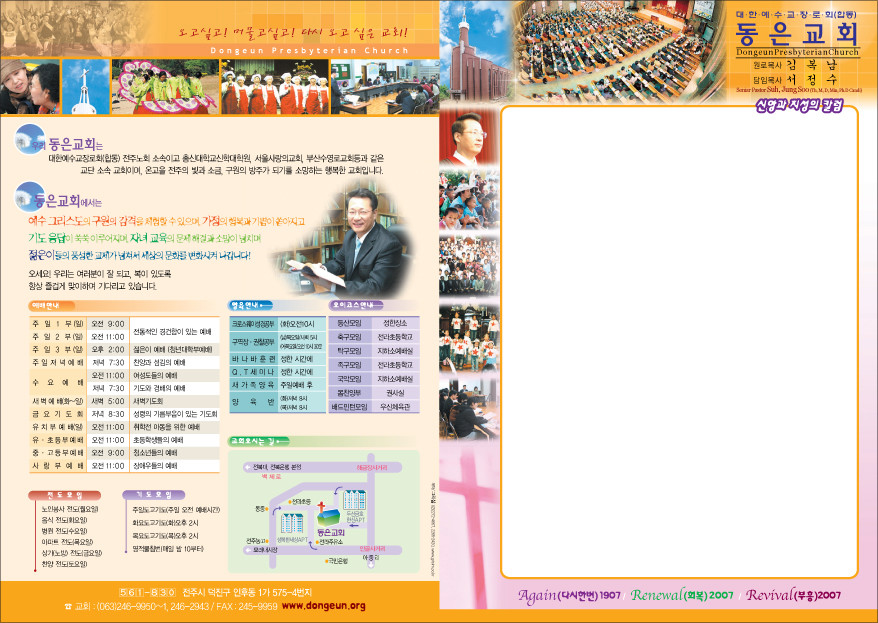The height and width of the screenshot is (623, 878).
Task: Open the www.dongeun.org website link
Action: pyautogui.click(x=323, y=606)
